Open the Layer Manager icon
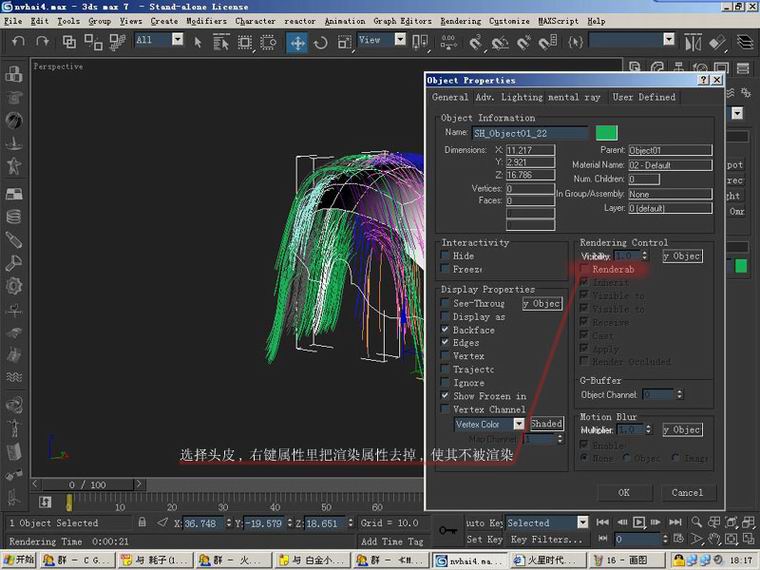 [x=745, y=42]
